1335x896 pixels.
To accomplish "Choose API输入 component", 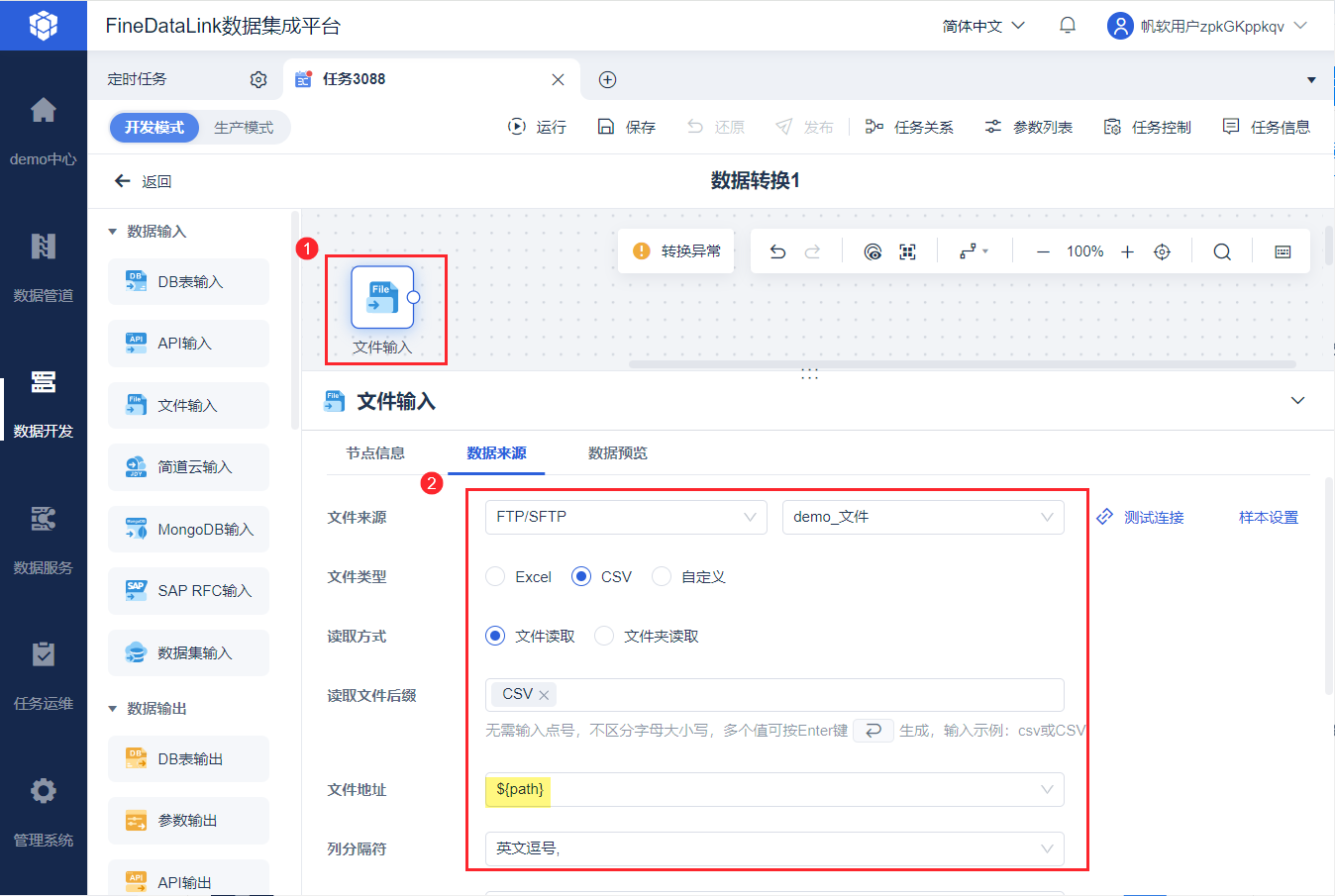I will click(188, 344).
